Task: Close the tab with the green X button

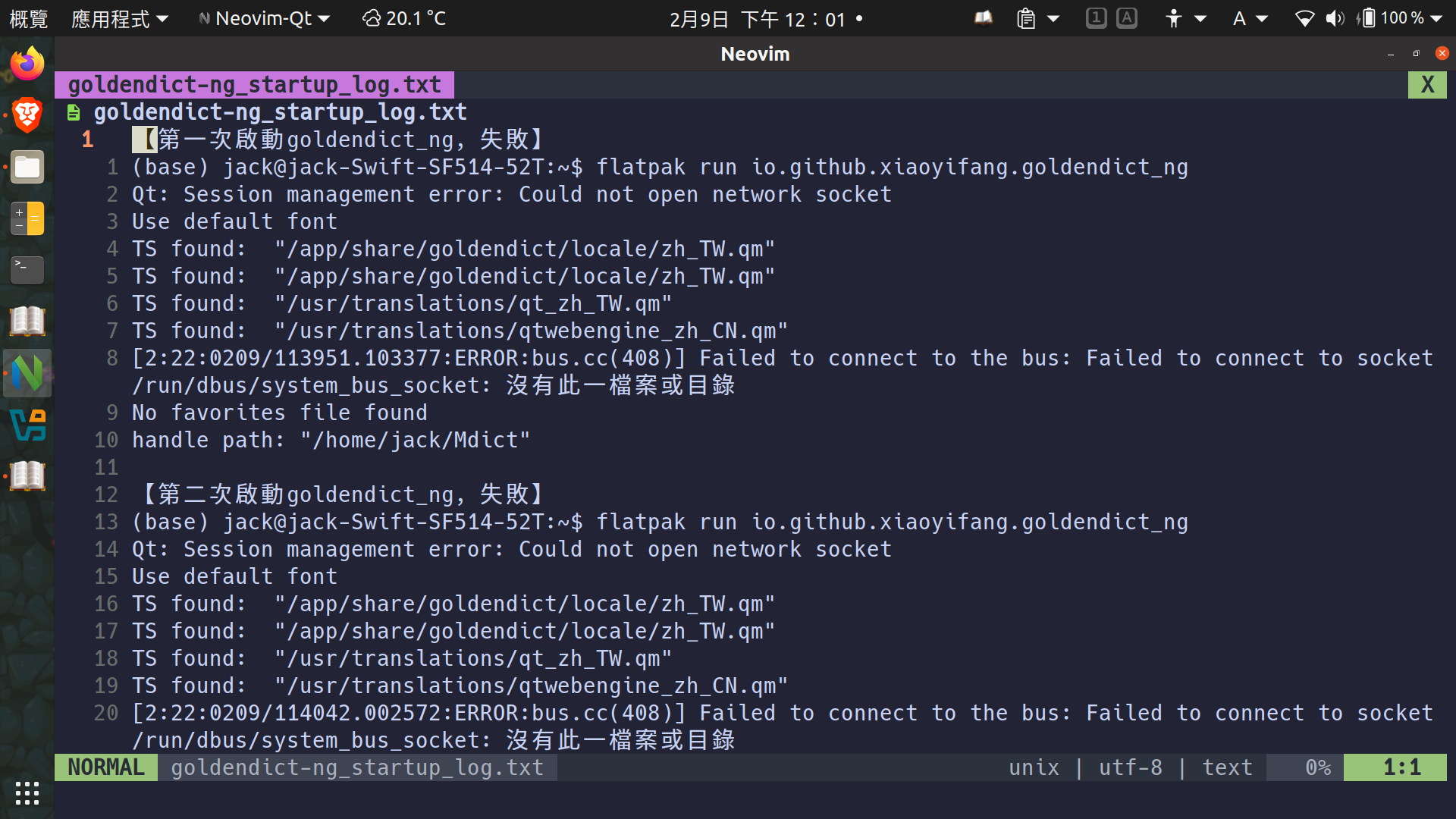Action: coord(1427,84)
